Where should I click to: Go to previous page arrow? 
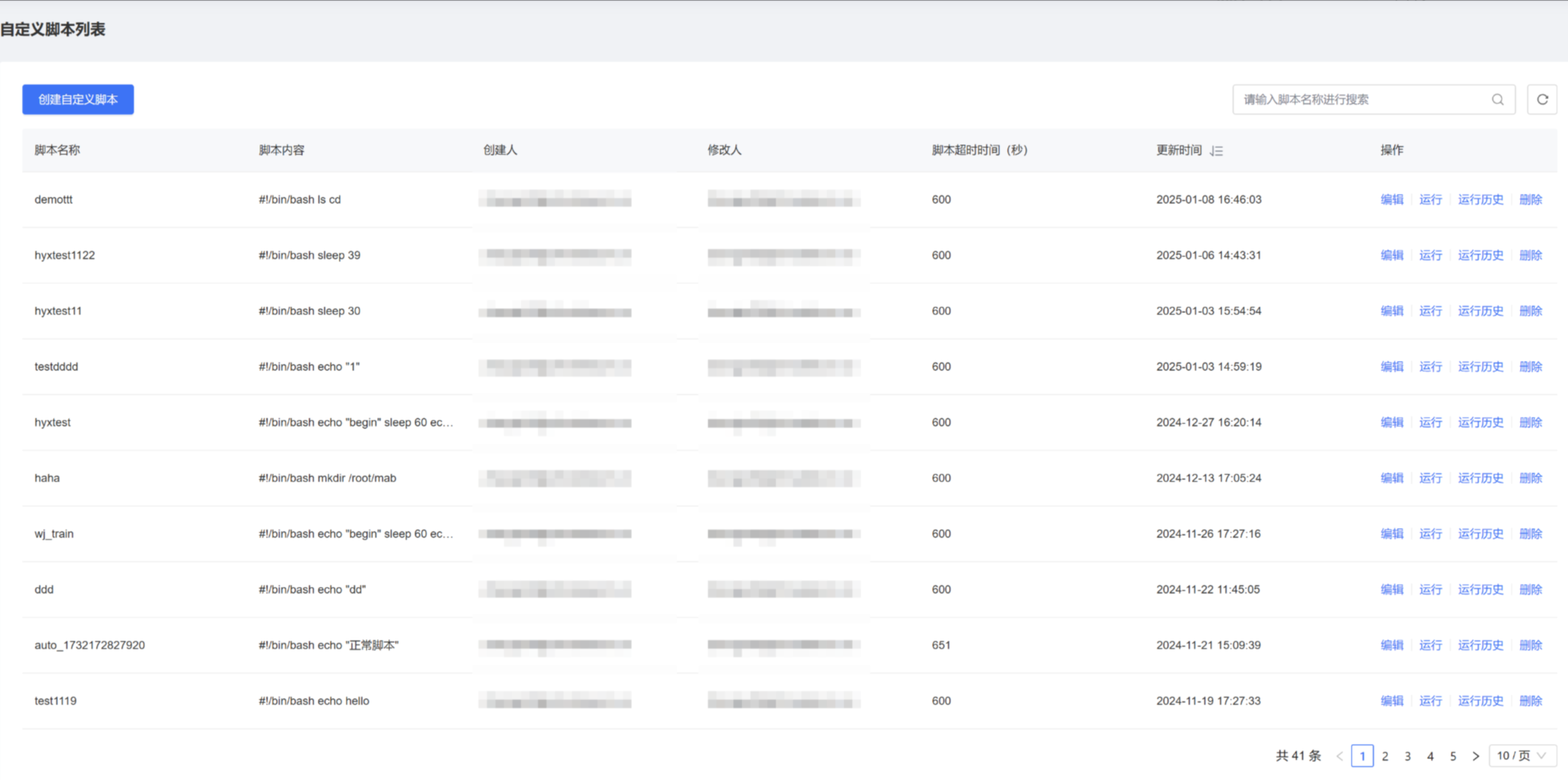click(1339, 756)
